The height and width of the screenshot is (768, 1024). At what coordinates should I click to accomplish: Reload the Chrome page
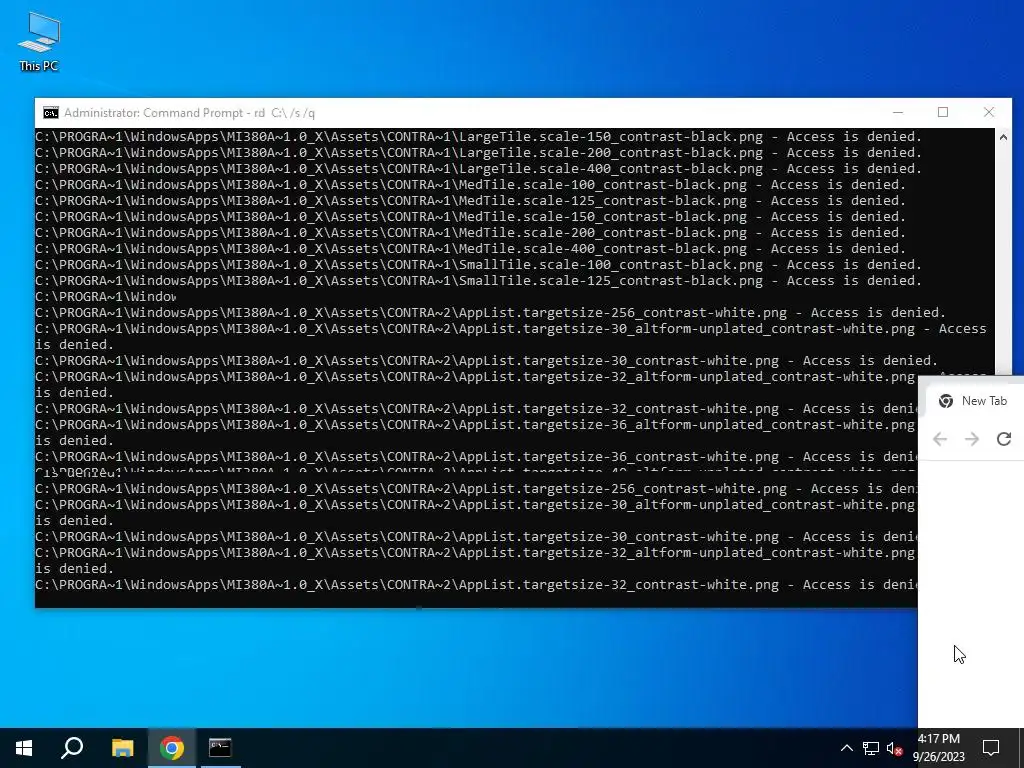coord(1004,439)
